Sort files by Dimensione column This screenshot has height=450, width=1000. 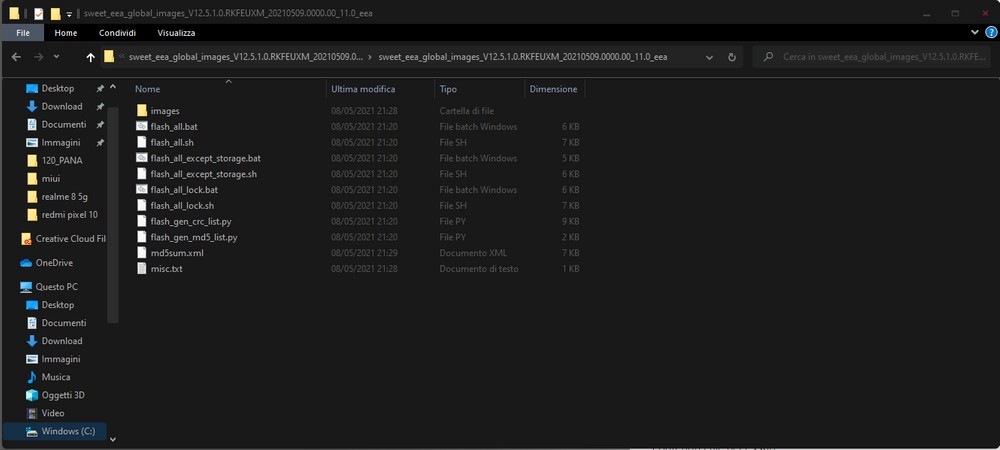(x=553, y=89)
